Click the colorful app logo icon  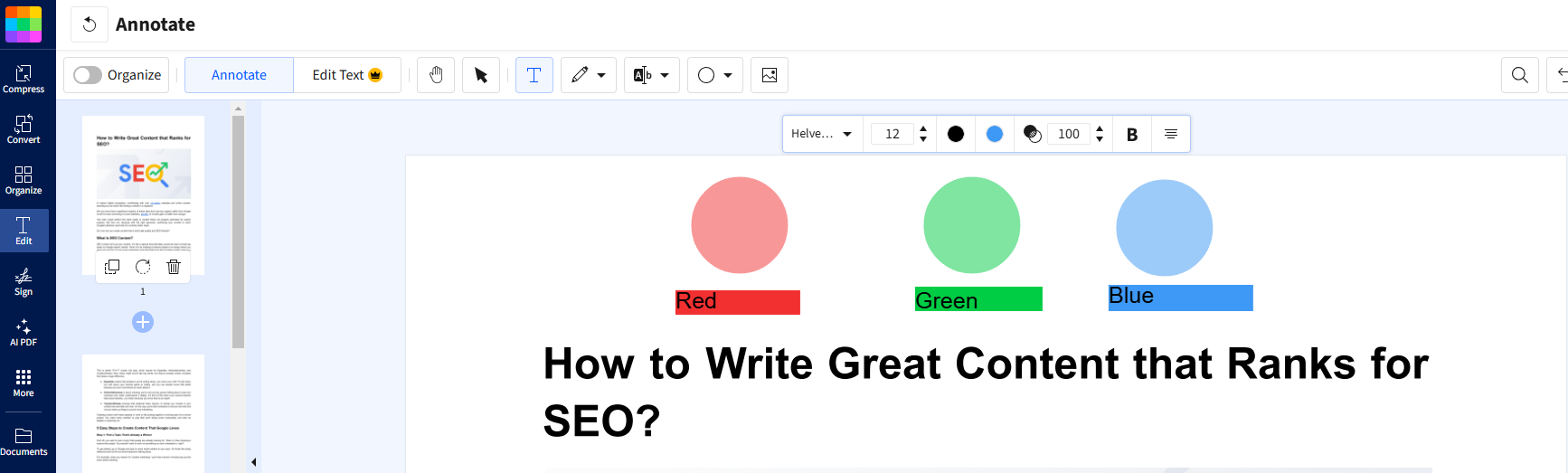tap(24, 24)
